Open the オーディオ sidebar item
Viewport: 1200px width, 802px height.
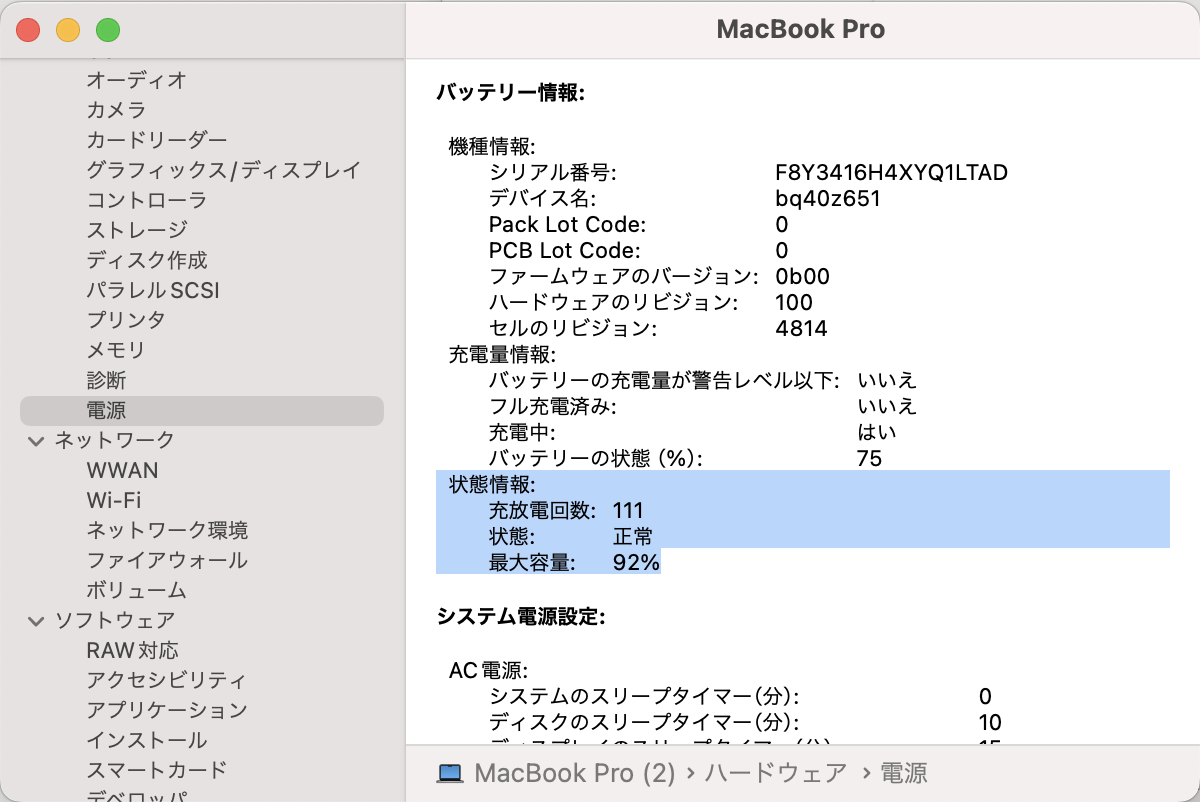point(136,80)
